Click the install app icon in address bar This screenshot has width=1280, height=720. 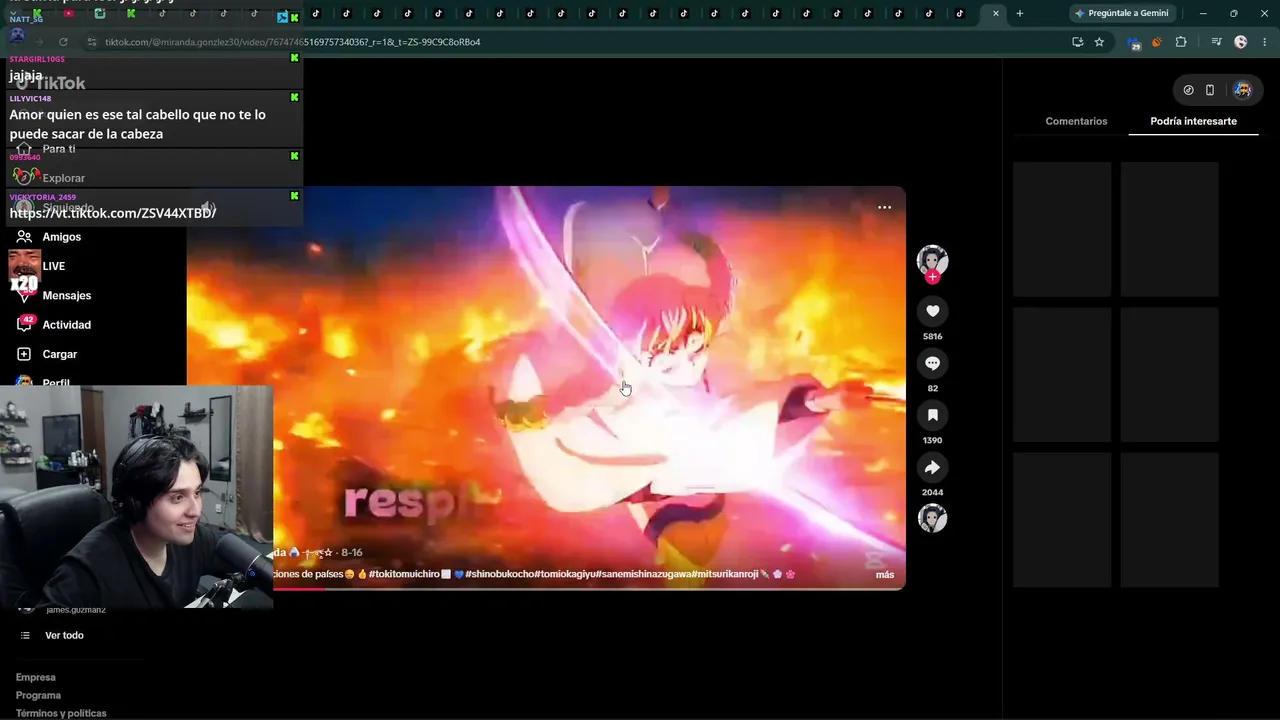[1077, 42]
